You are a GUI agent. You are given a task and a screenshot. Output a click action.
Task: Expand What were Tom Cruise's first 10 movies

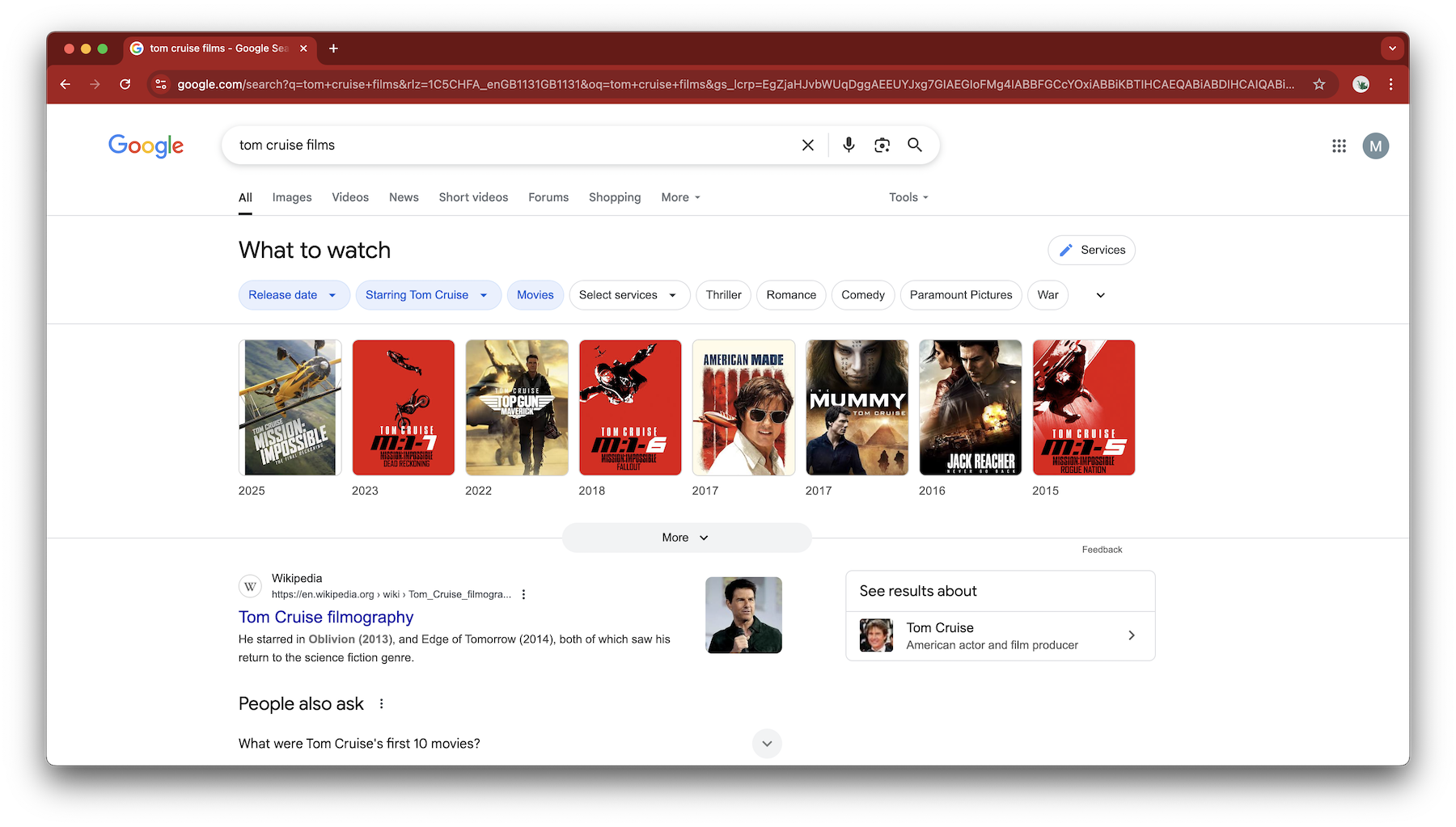pos(510,744)
